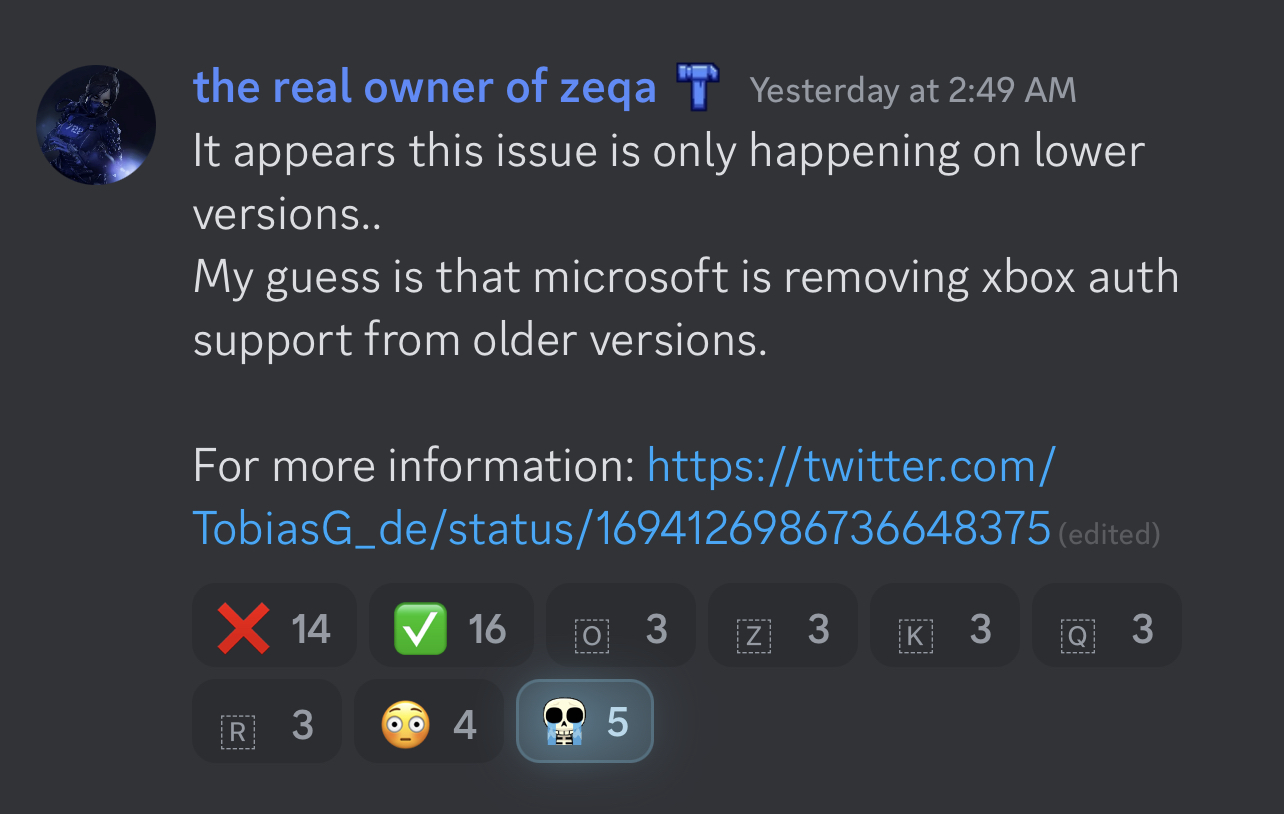Click the letter O reaction
The width and height of the screenshot is (1284, 814).
620,627
